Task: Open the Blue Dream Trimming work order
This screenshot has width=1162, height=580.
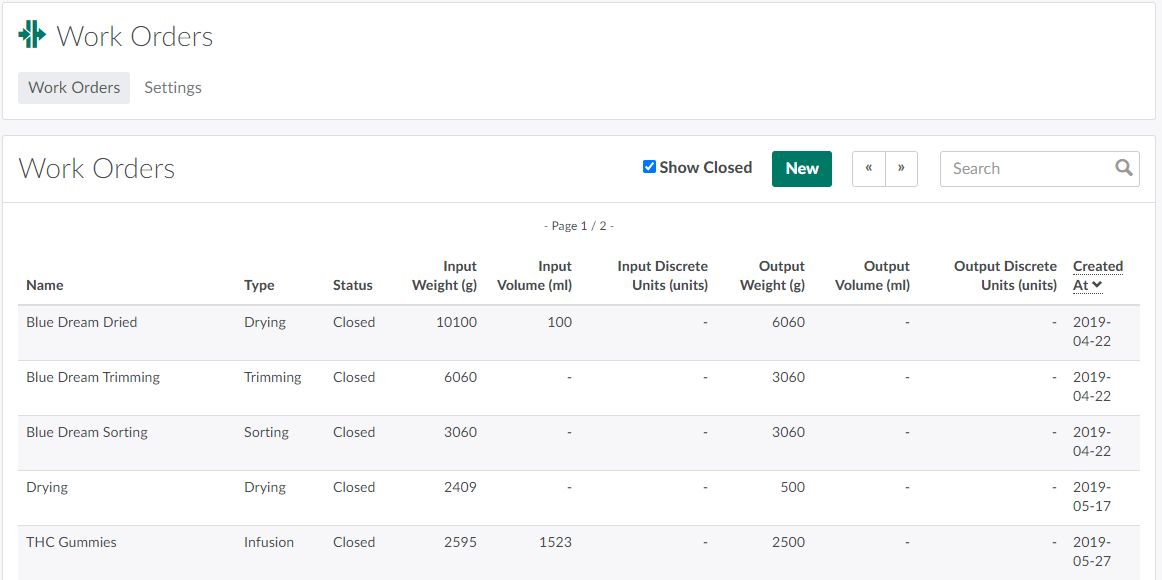Action: pos(93,378)
